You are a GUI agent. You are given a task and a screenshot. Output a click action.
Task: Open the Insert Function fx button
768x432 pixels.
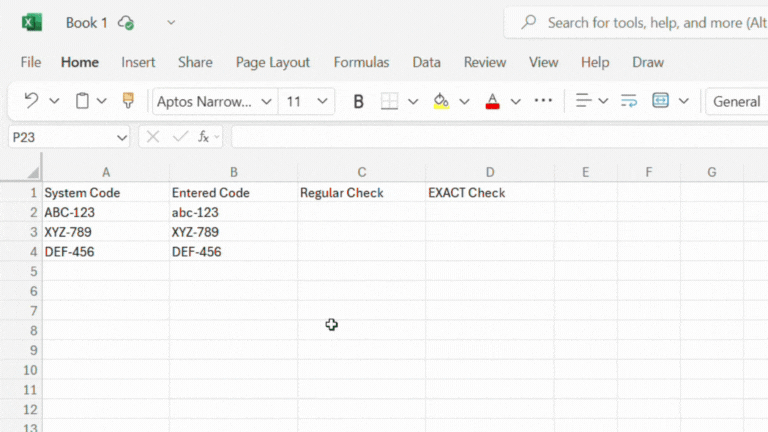(203, 137)
